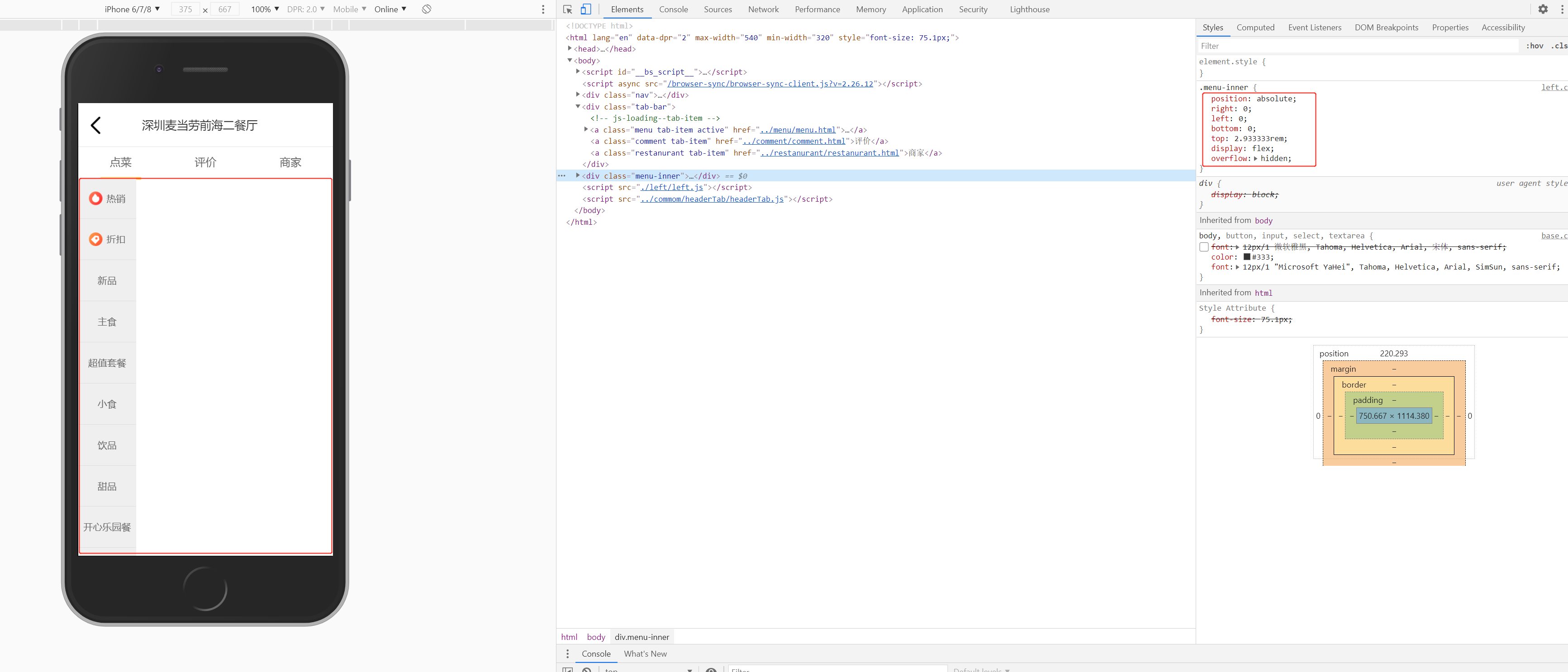The image size is (1568, 672).
Task: Open the iPhone 6/7/8 device dropdown
Action: (x=132, y=9)
